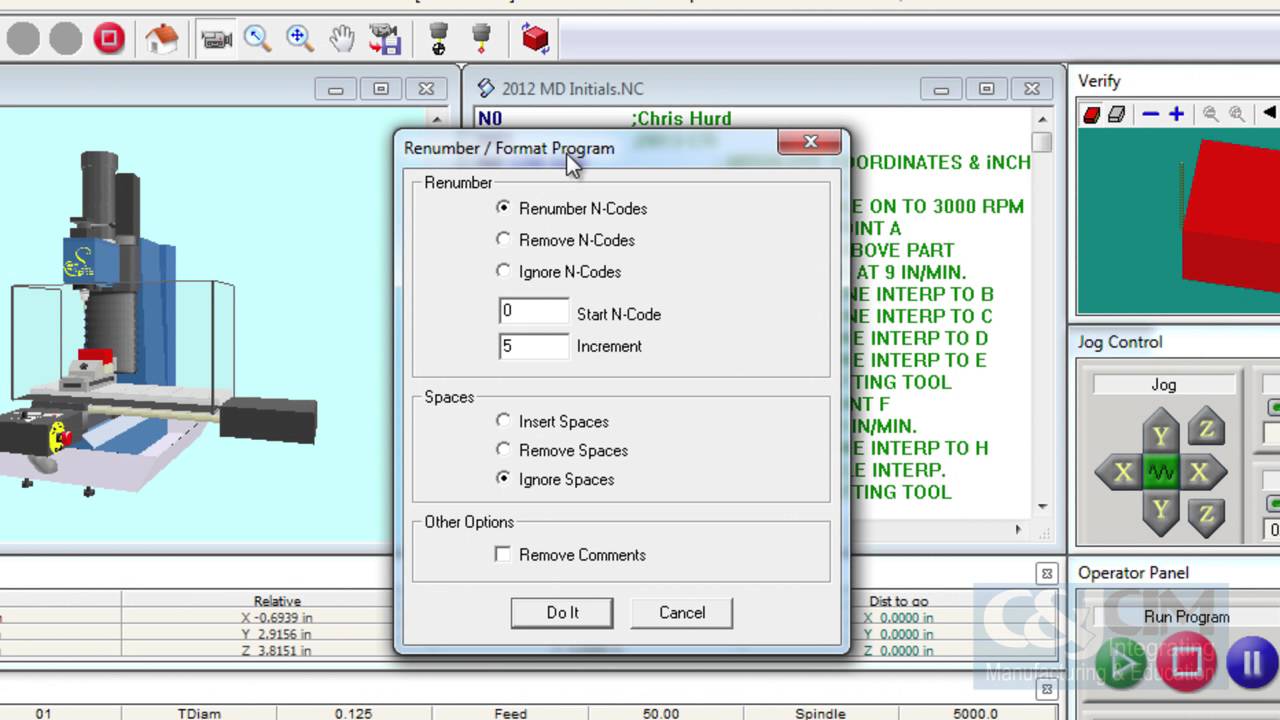1280x720 pixels.
Task: Save camera view with camera-disk icon
Action: (385, 39)
